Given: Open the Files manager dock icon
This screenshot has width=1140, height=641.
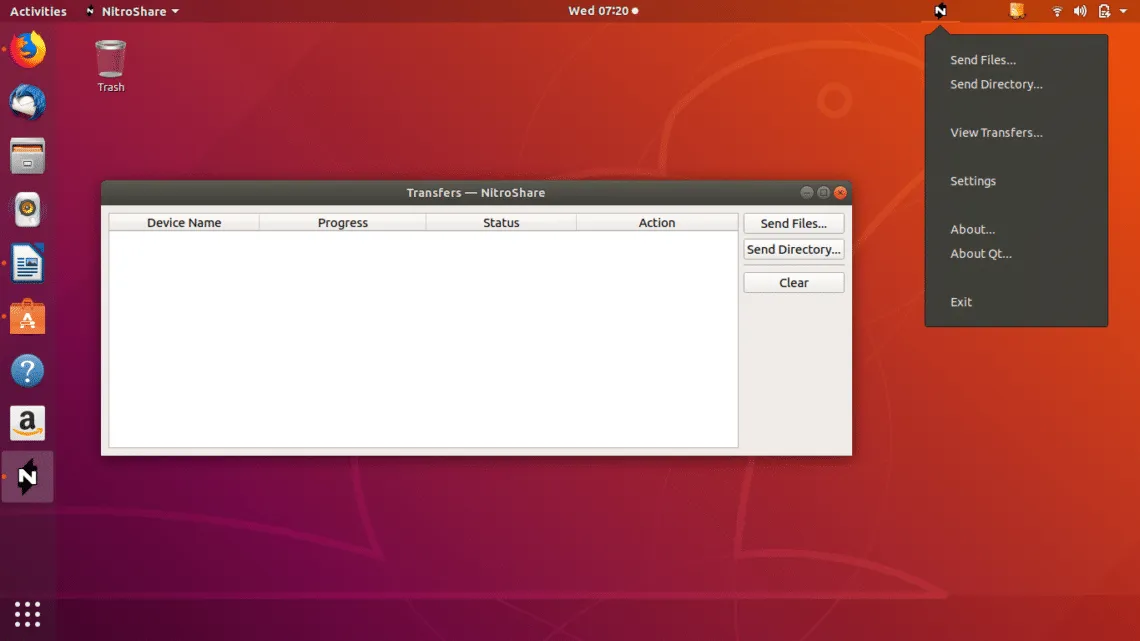Looking at the screenshot, I should click(x=28, y=156).
